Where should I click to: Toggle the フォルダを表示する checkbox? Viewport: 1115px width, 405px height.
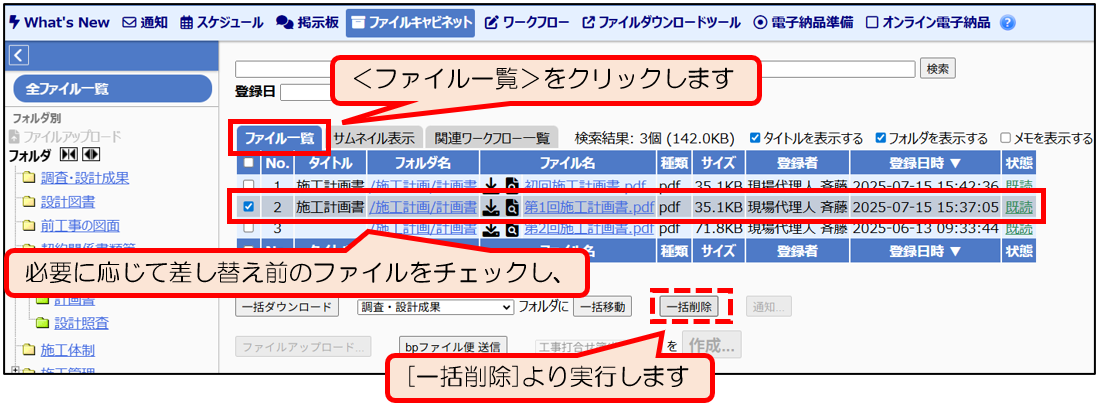tap(880, 138)
